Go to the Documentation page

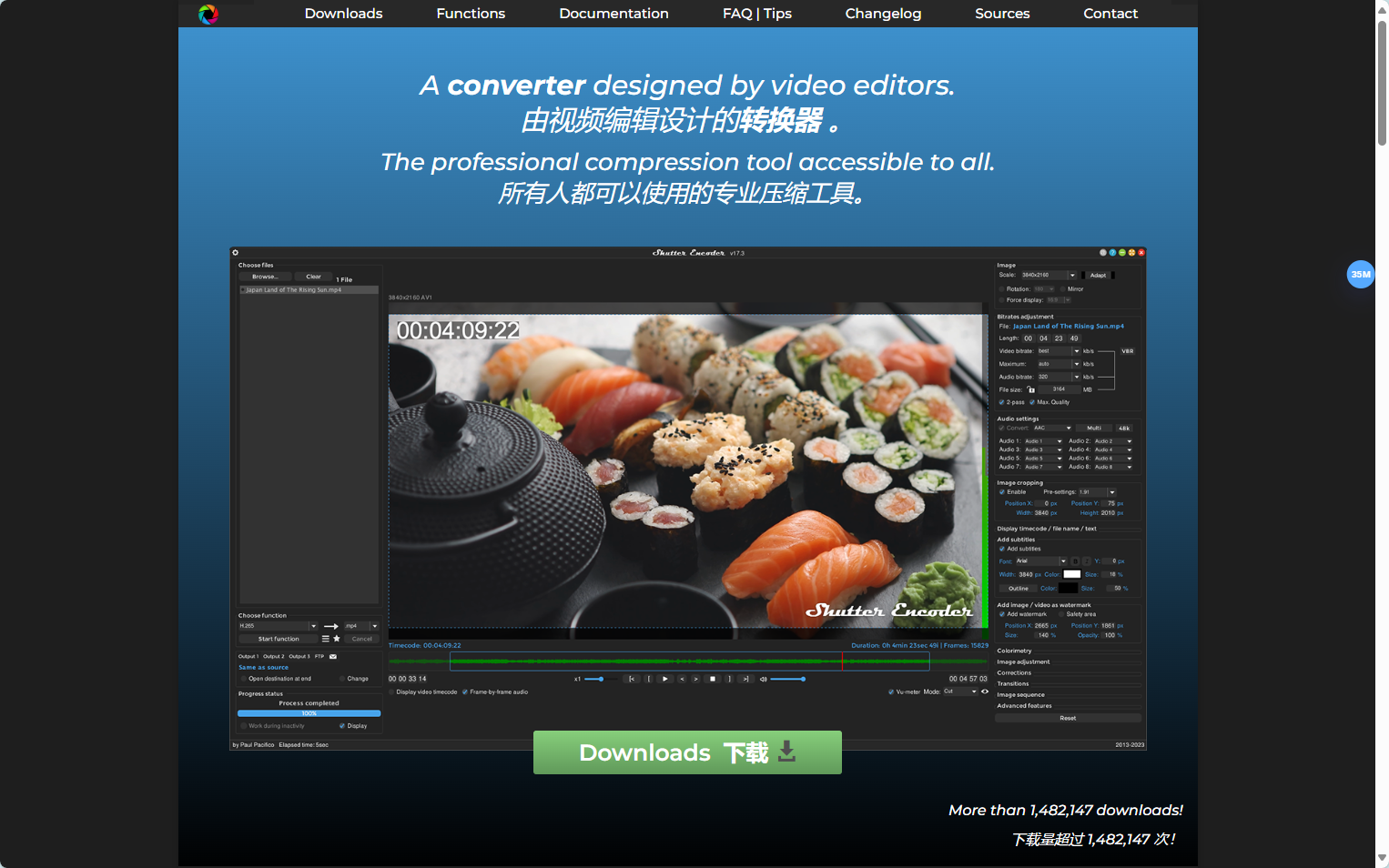point(613,14)
